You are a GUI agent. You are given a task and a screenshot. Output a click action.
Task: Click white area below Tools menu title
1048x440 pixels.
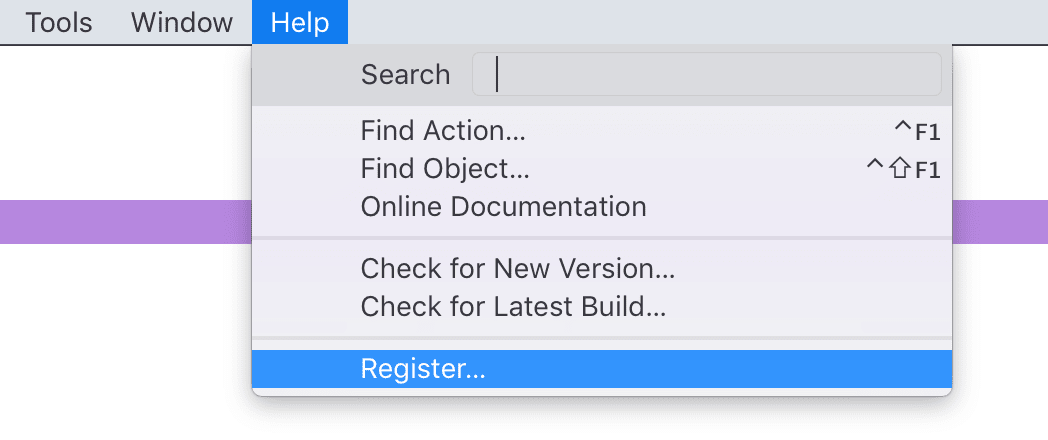(59, 110)
